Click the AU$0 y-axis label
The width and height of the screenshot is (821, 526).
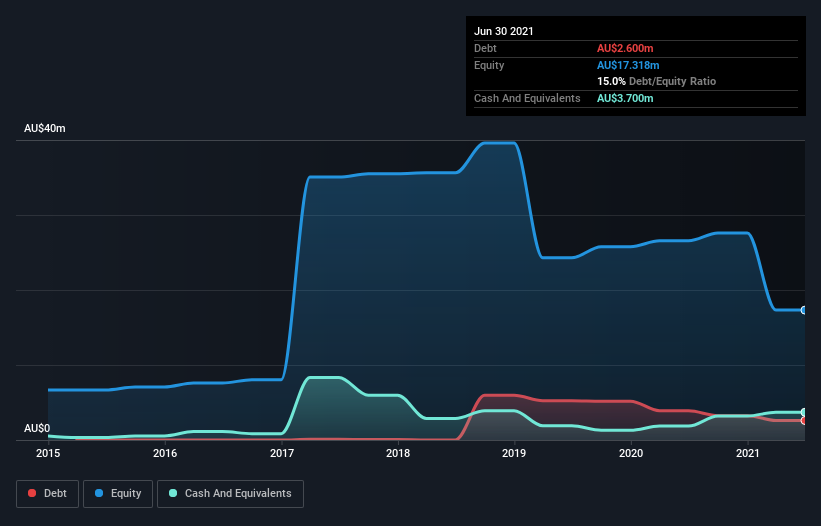37,428
